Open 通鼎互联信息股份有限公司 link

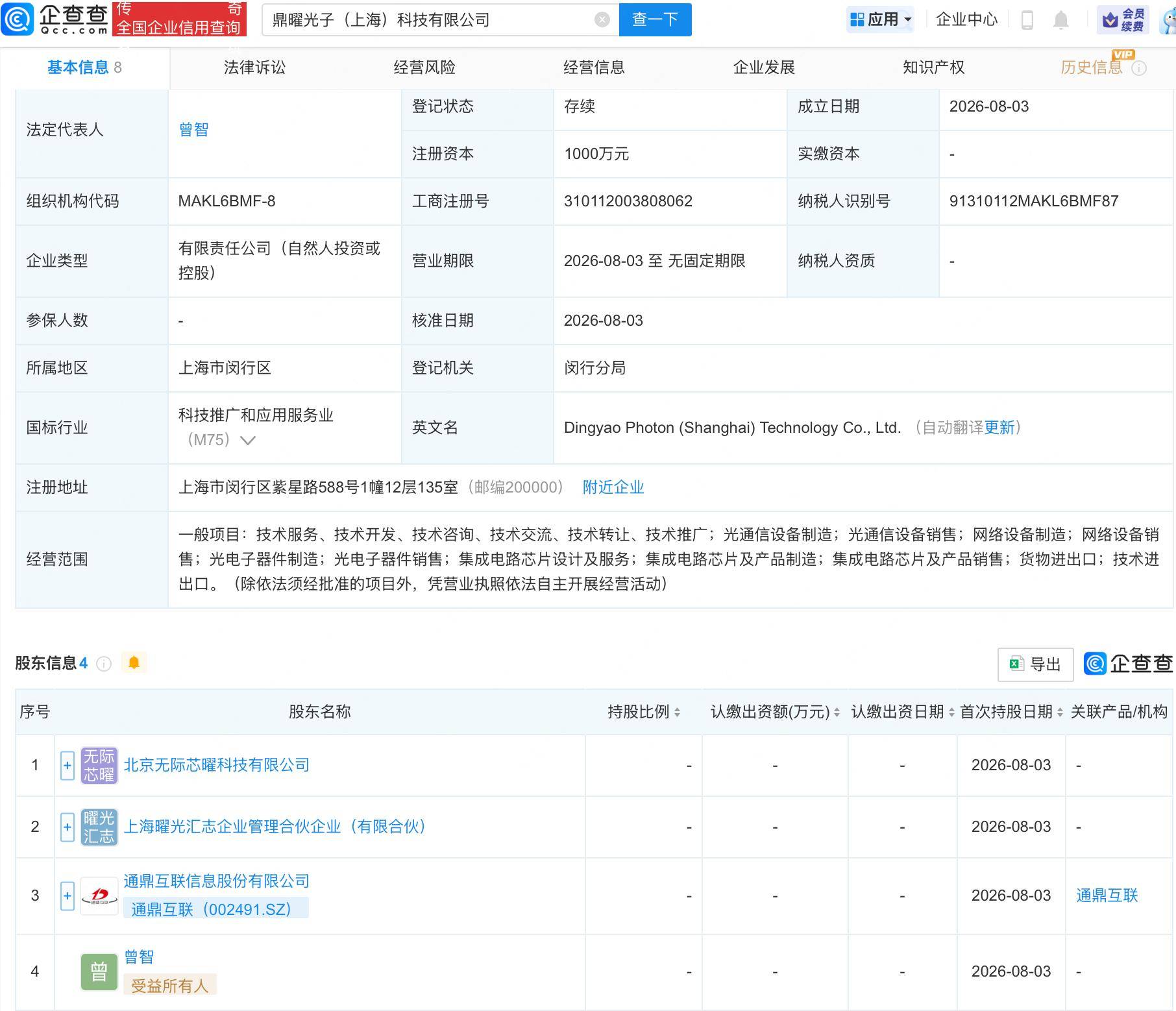[216, 881]
